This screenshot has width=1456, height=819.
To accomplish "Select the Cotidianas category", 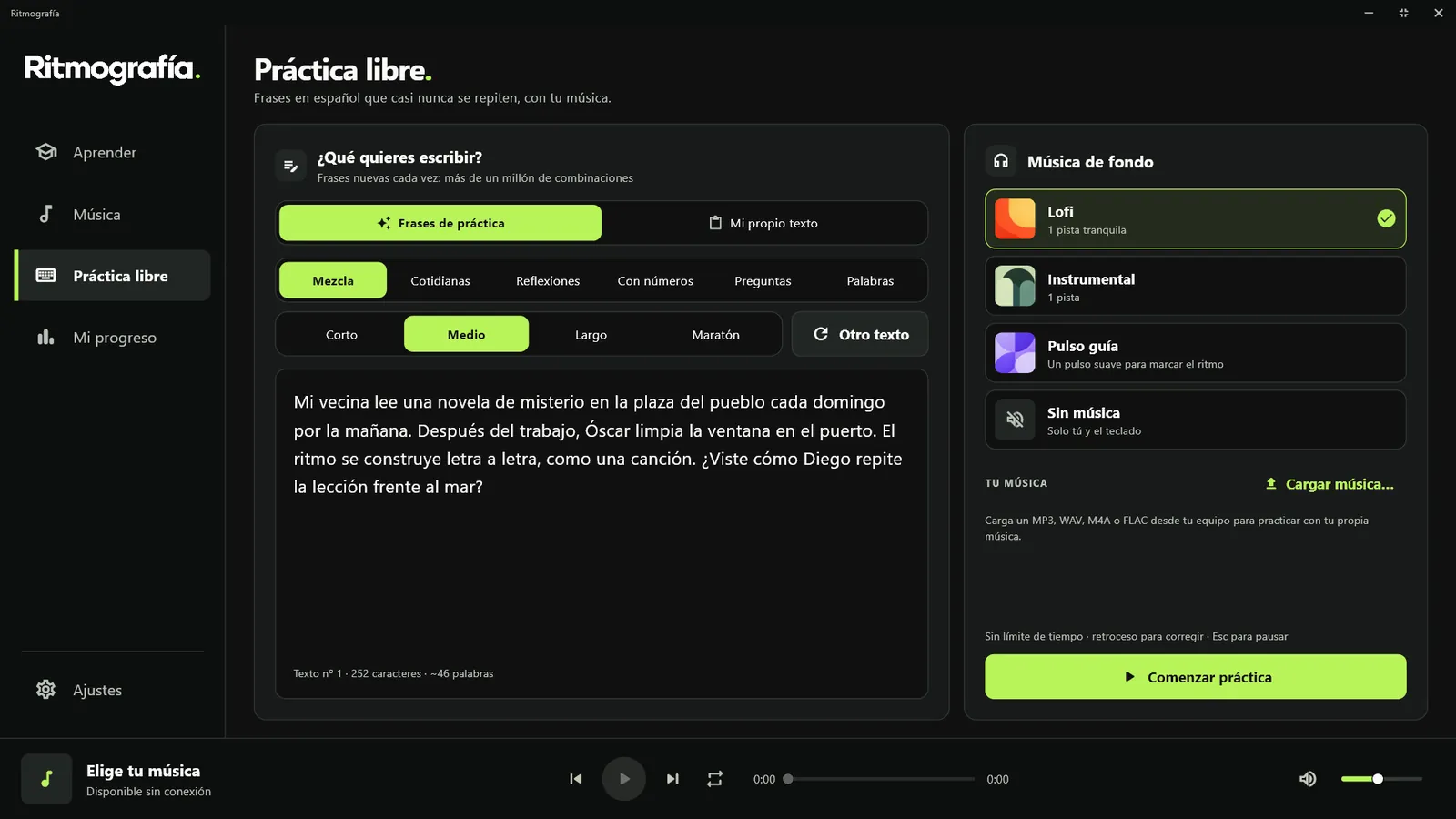I will point(440,280).
